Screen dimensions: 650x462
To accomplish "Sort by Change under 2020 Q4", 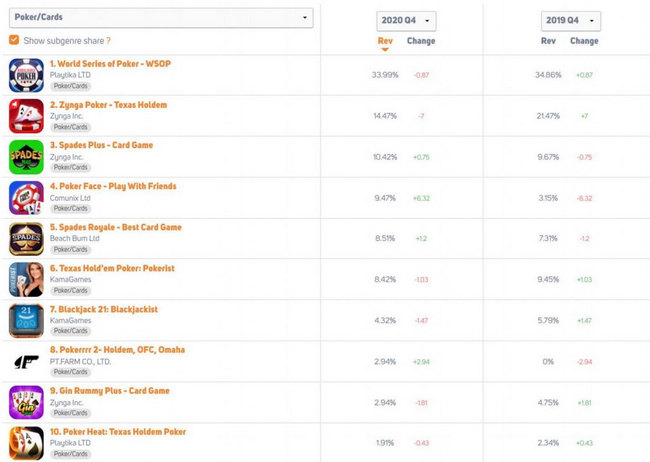I will pos(421,41).
